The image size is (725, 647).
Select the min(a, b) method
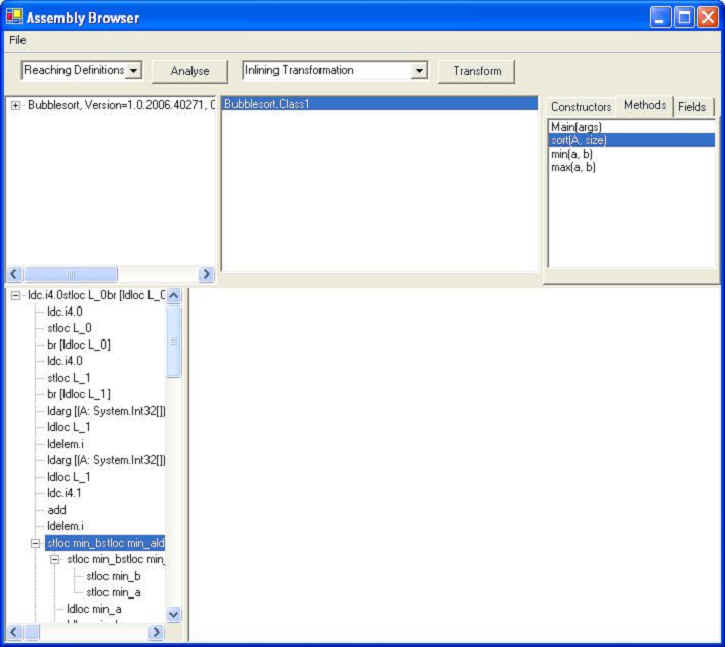[x=573, y=154]
